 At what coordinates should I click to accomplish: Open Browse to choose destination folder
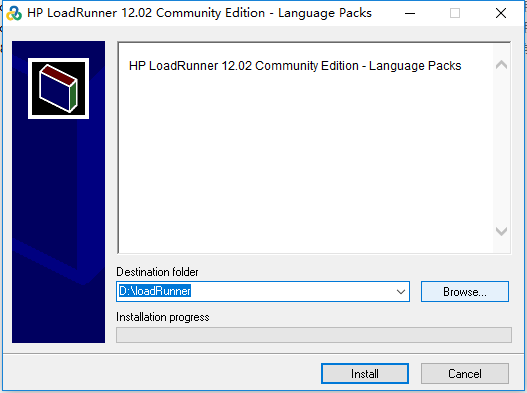pyautogui.click(x=464, y=291)
